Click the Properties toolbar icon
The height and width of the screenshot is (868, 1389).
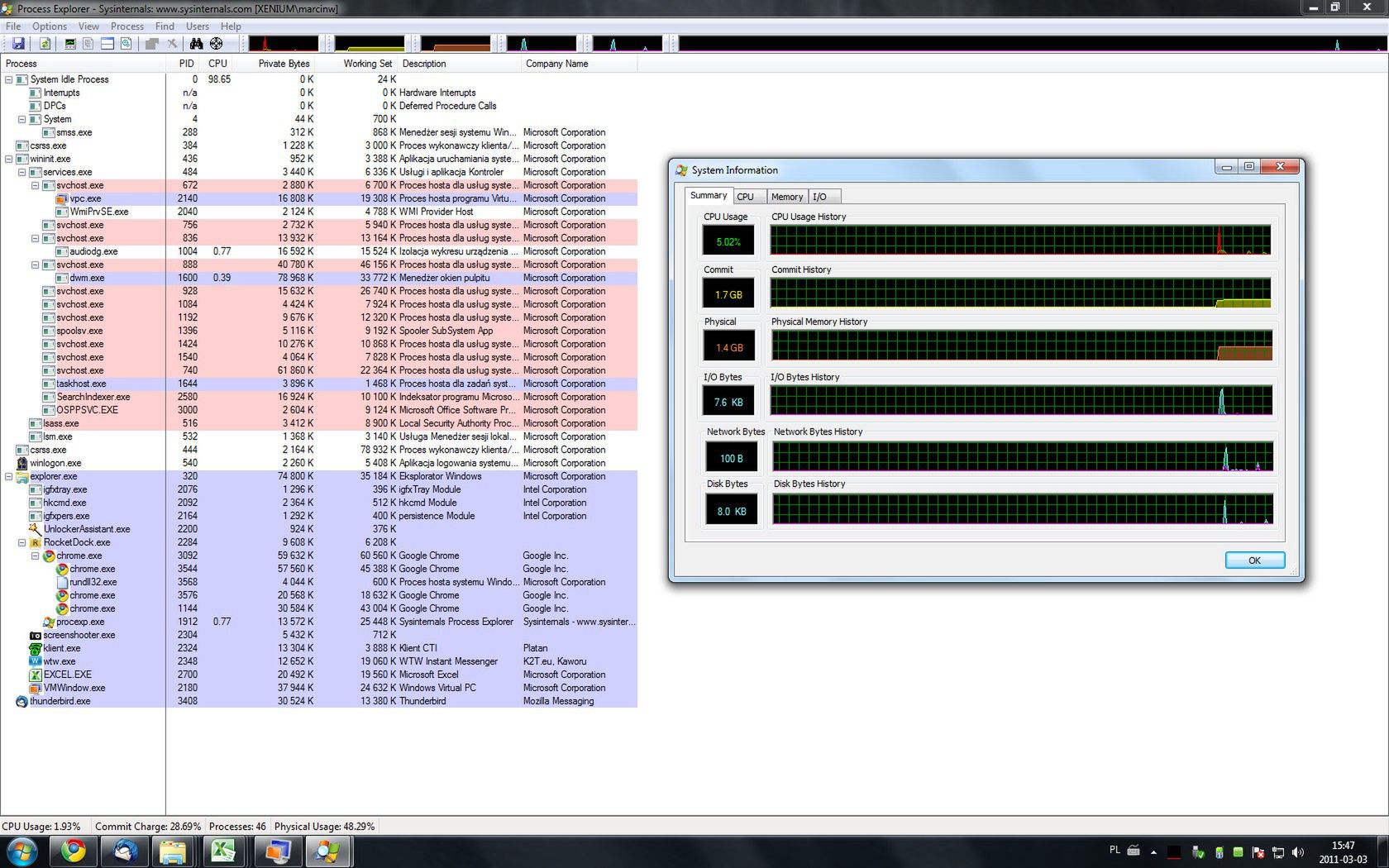pos(152,44)
